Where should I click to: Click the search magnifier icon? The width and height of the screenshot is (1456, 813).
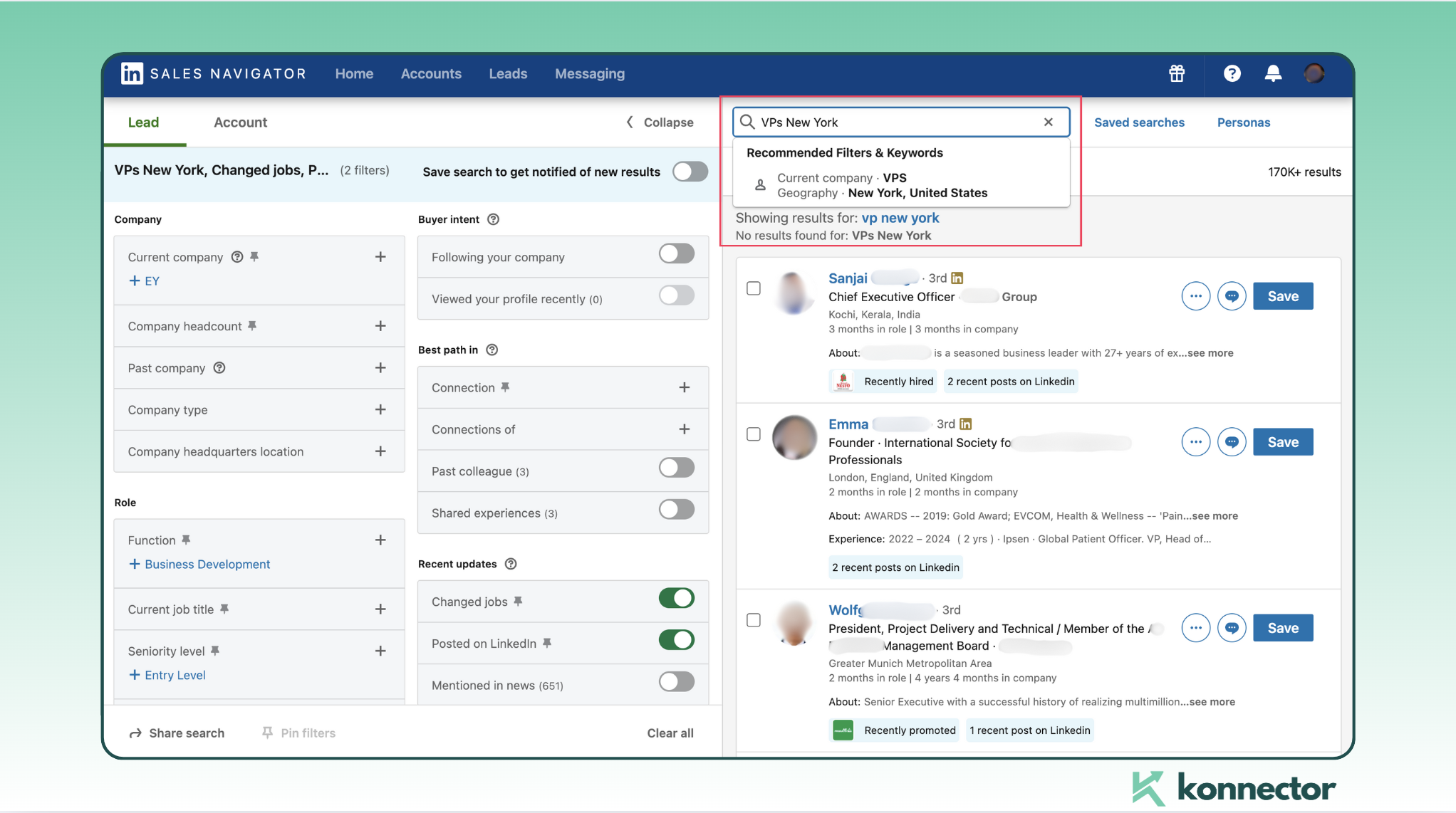(747, 122)
